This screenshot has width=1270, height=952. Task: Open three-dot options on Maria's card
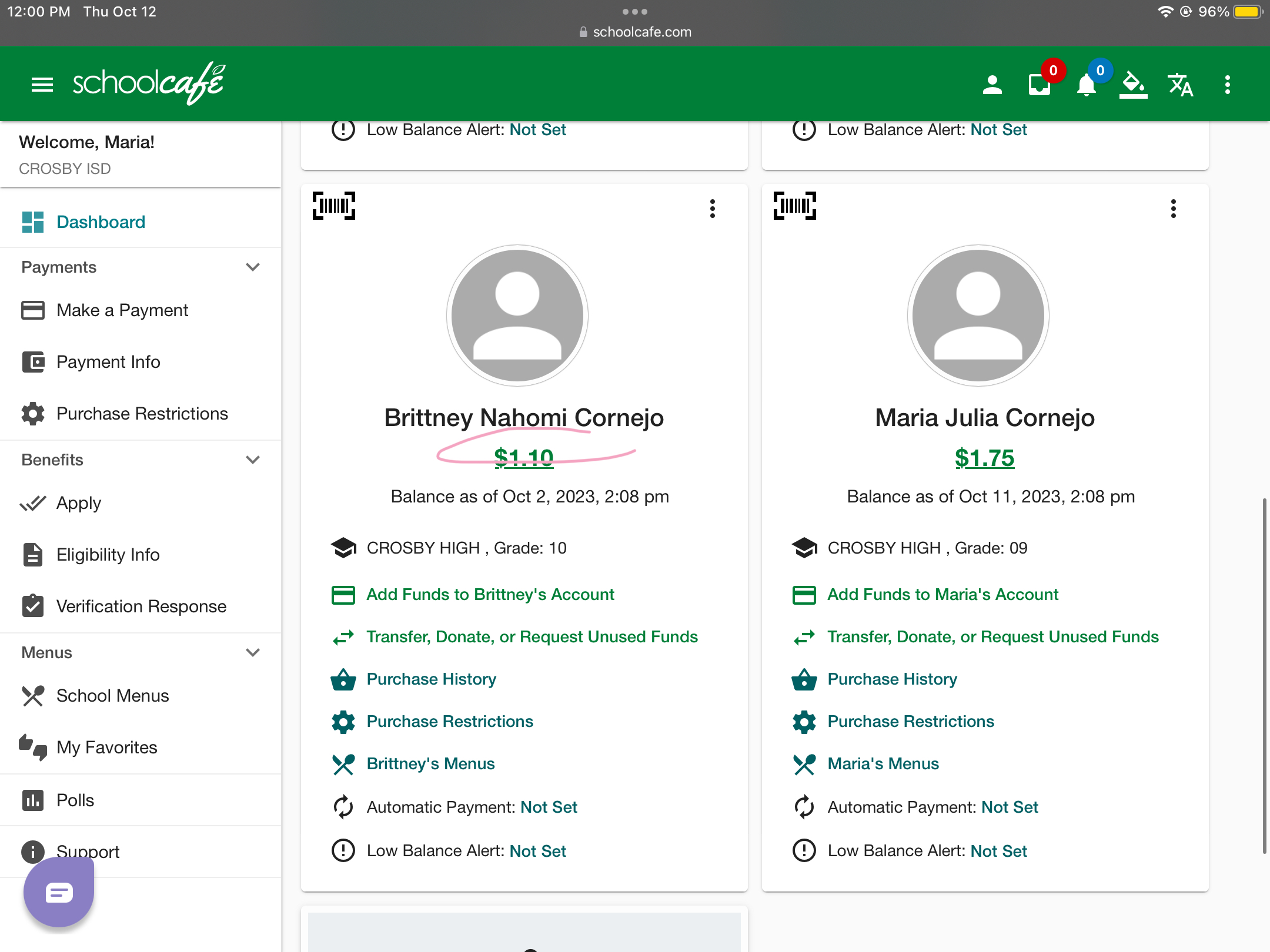click(1174, 209)
